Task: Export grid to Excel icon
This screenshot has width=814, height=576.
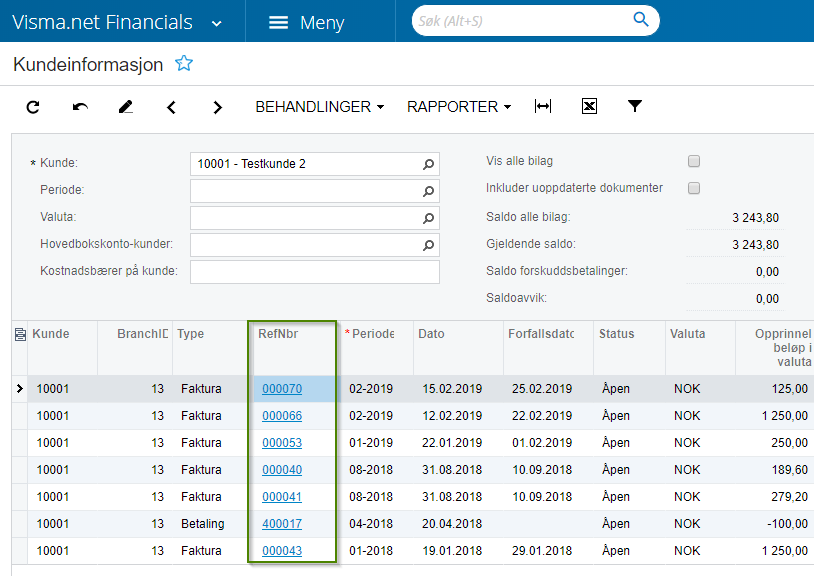Action: (x=589, y=106)
